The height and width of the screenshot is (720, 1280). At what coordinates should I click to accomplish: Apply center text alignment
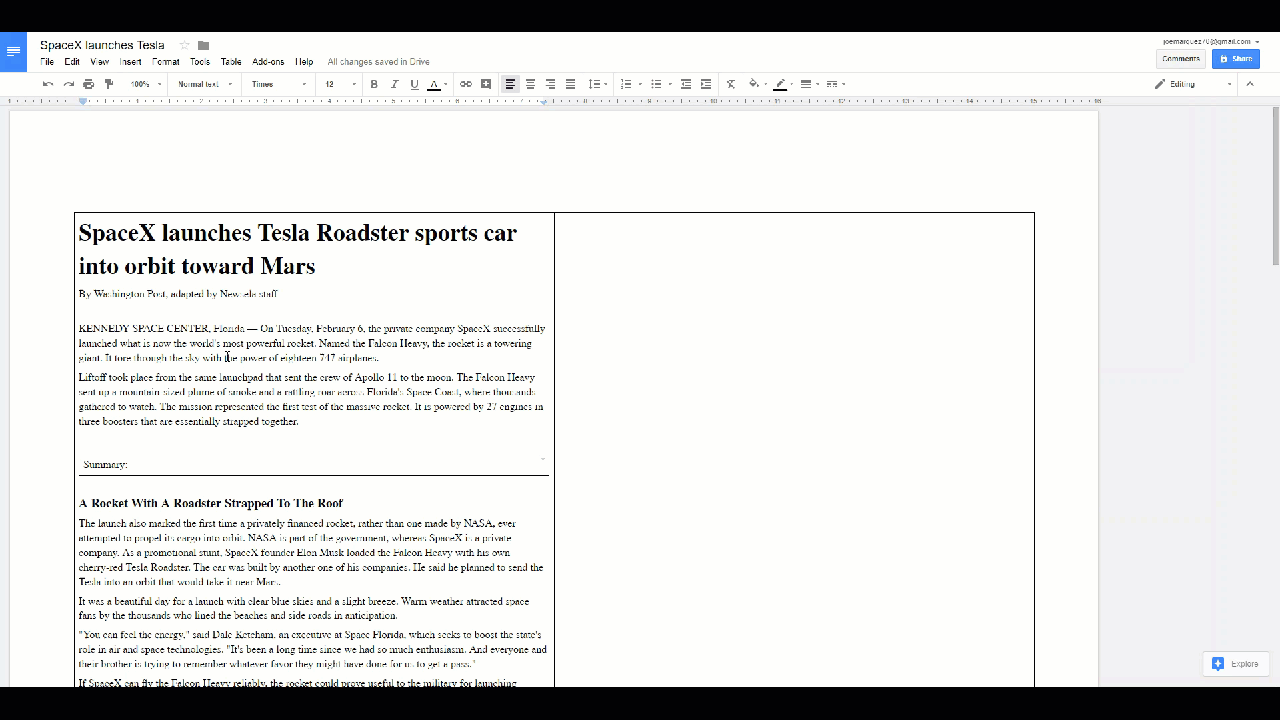coord(530,84)
